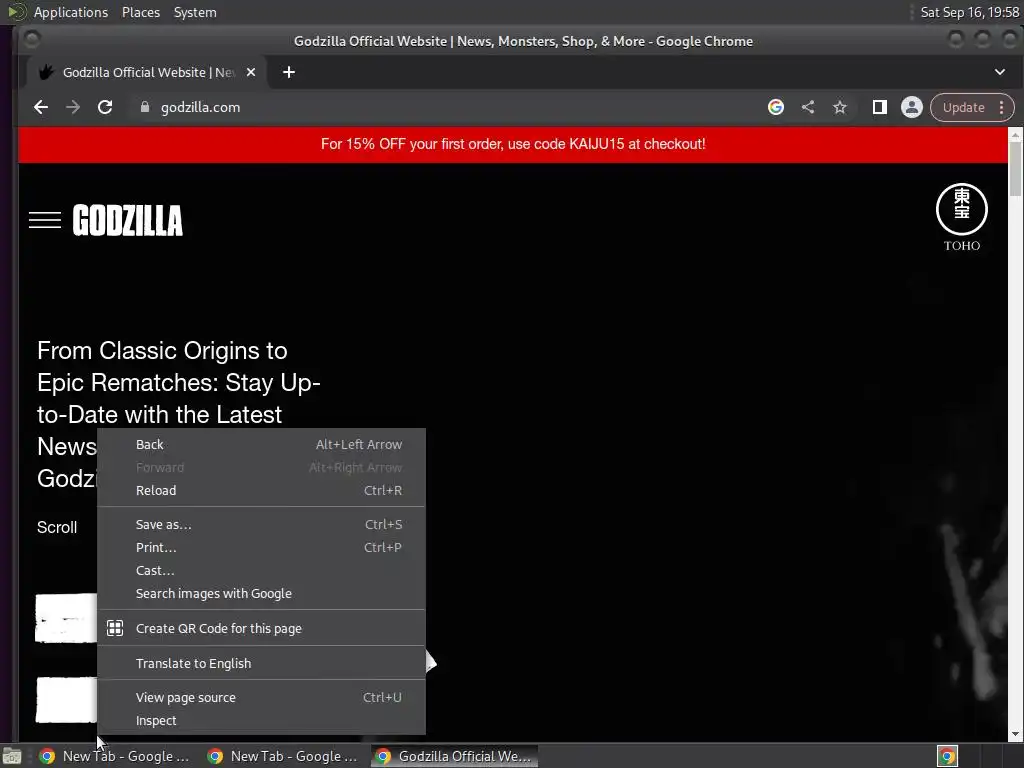The width and height of the screenshot is (1024, 768).
Task: Click the browser forward arrow button
Action: click(72, 107)
